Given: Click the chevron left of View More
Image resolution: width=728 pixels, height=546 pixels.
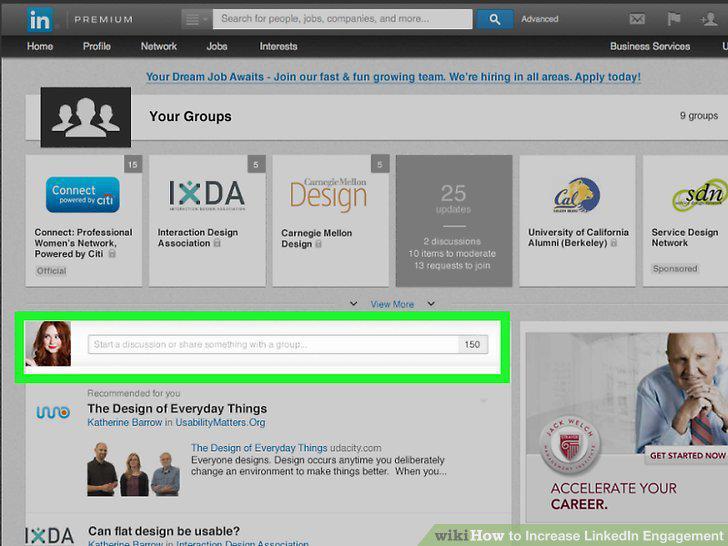Looking at the screenshot, I should (353, 304).
